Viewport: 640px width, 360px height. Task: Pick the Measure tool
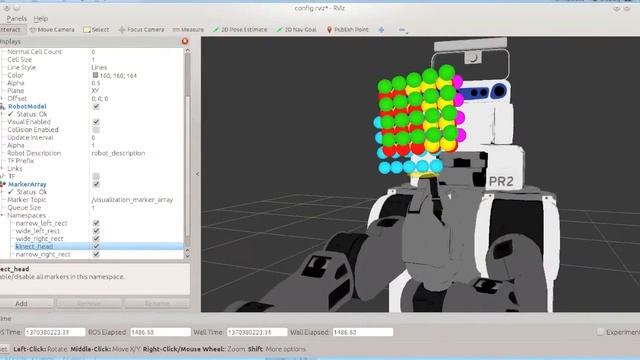tap(188, 30)
